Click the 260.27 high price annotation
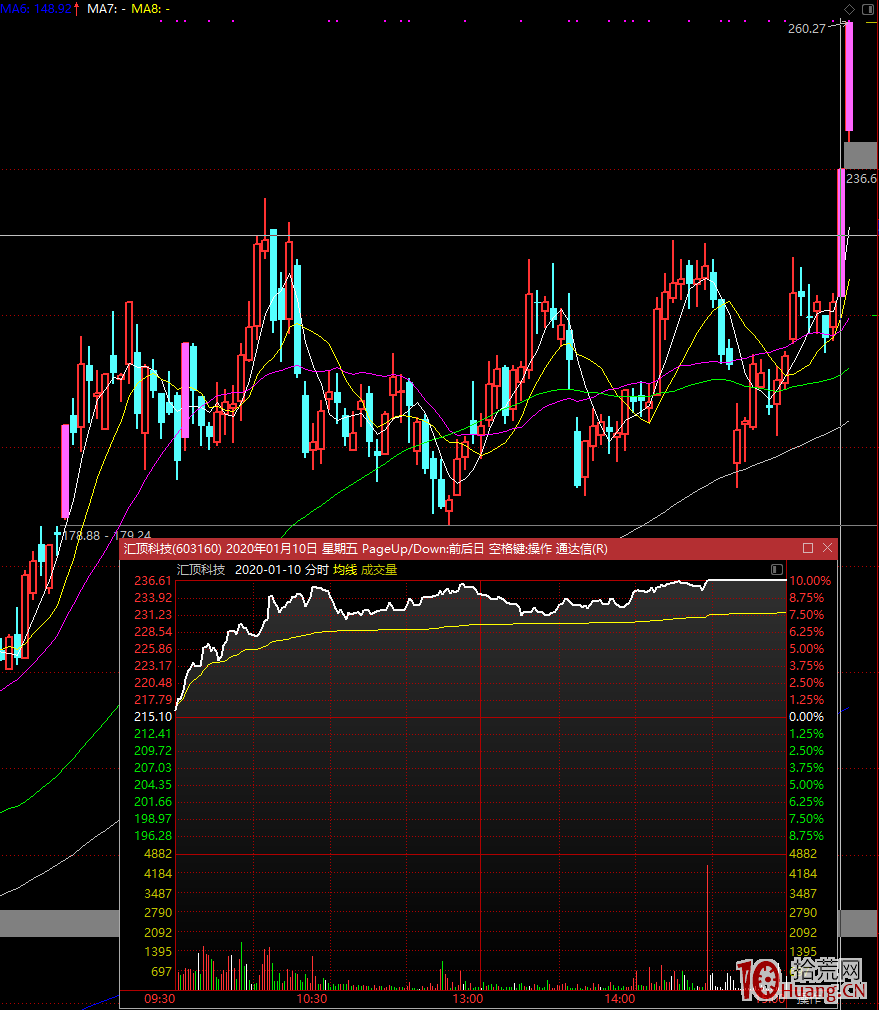 [x=806, y=29]
